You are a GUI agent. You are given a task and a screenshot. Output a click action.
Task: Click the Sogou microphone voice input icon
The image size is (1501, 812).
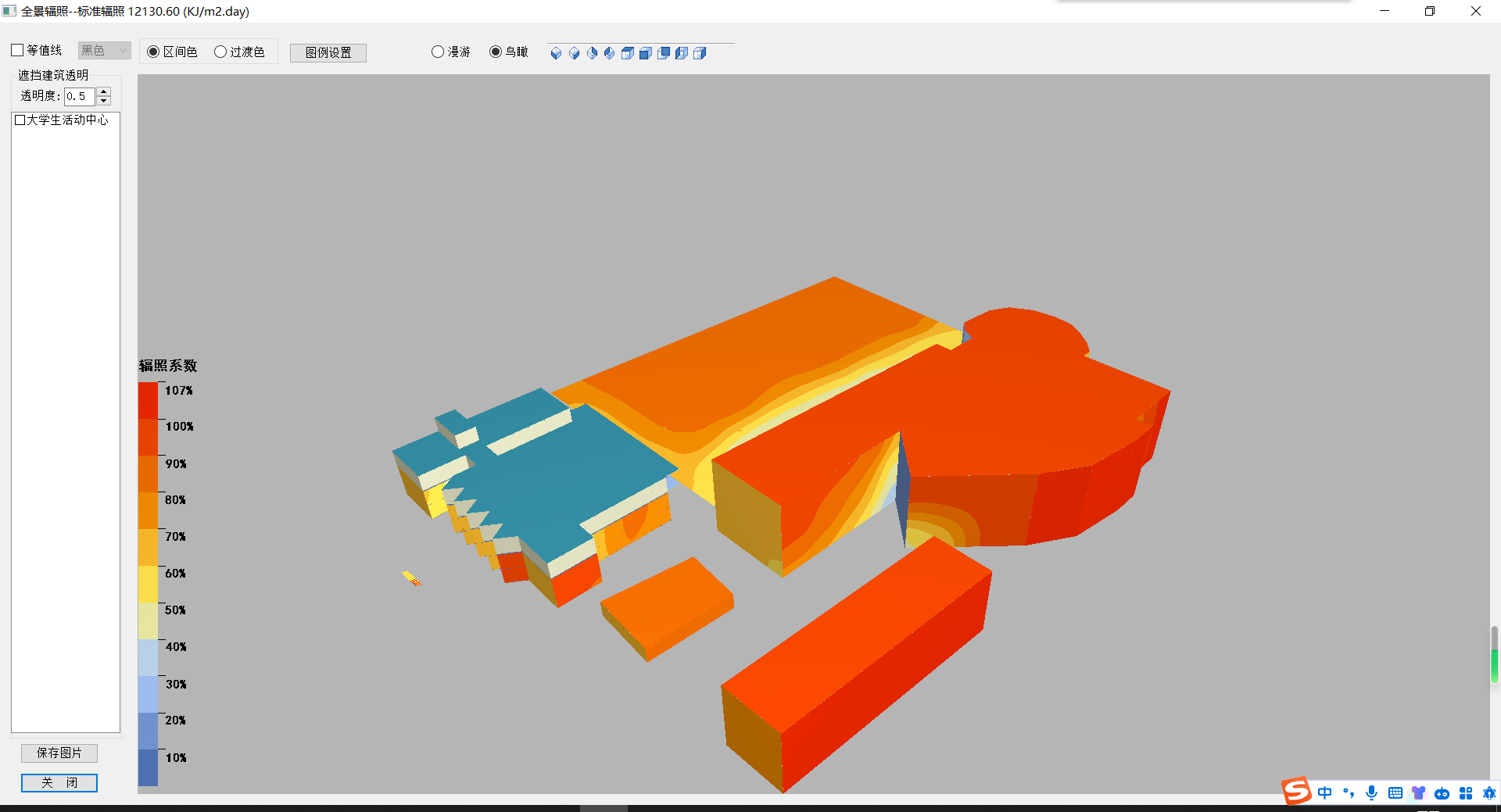coord(1371,793)
